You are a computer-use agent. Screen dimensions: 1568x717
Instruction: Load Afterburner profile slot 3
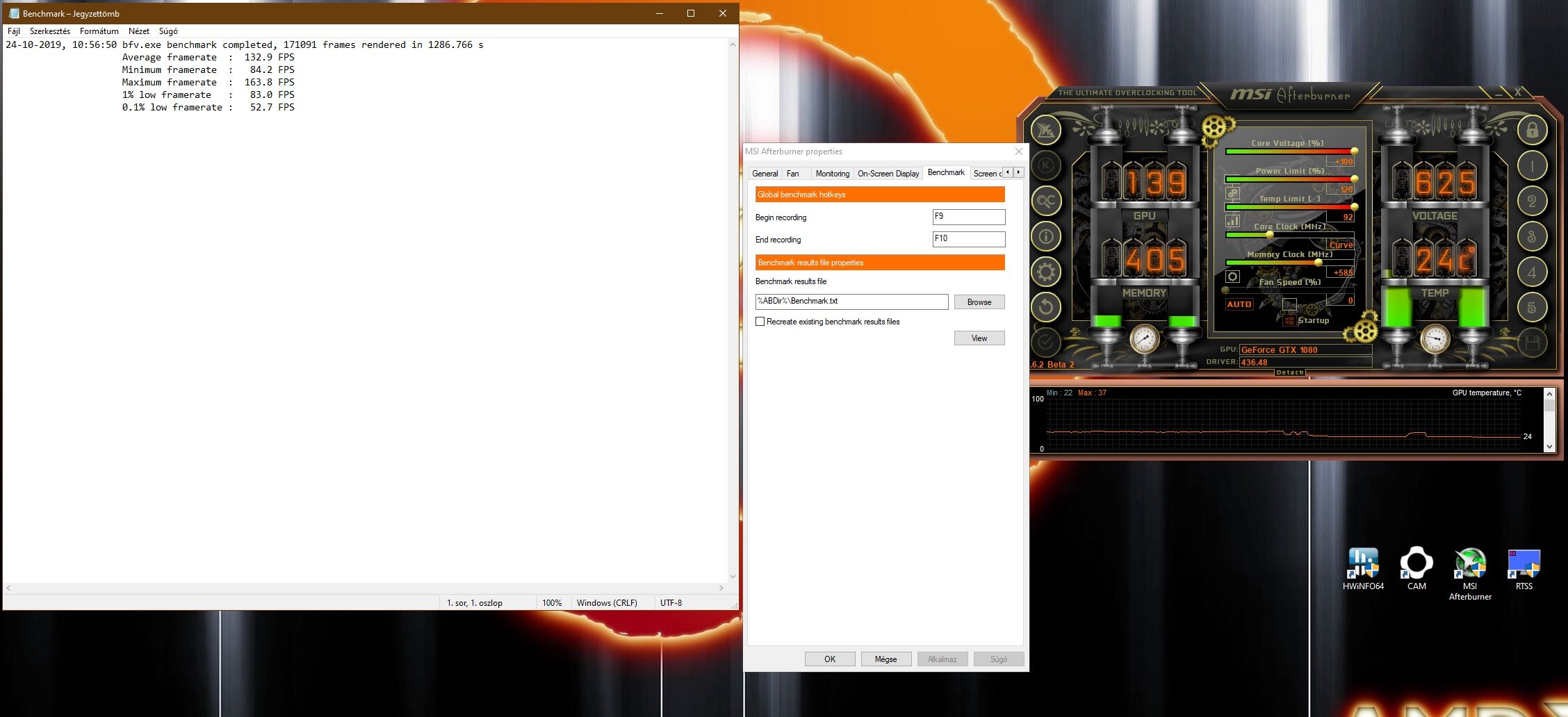click(1532, 237)
